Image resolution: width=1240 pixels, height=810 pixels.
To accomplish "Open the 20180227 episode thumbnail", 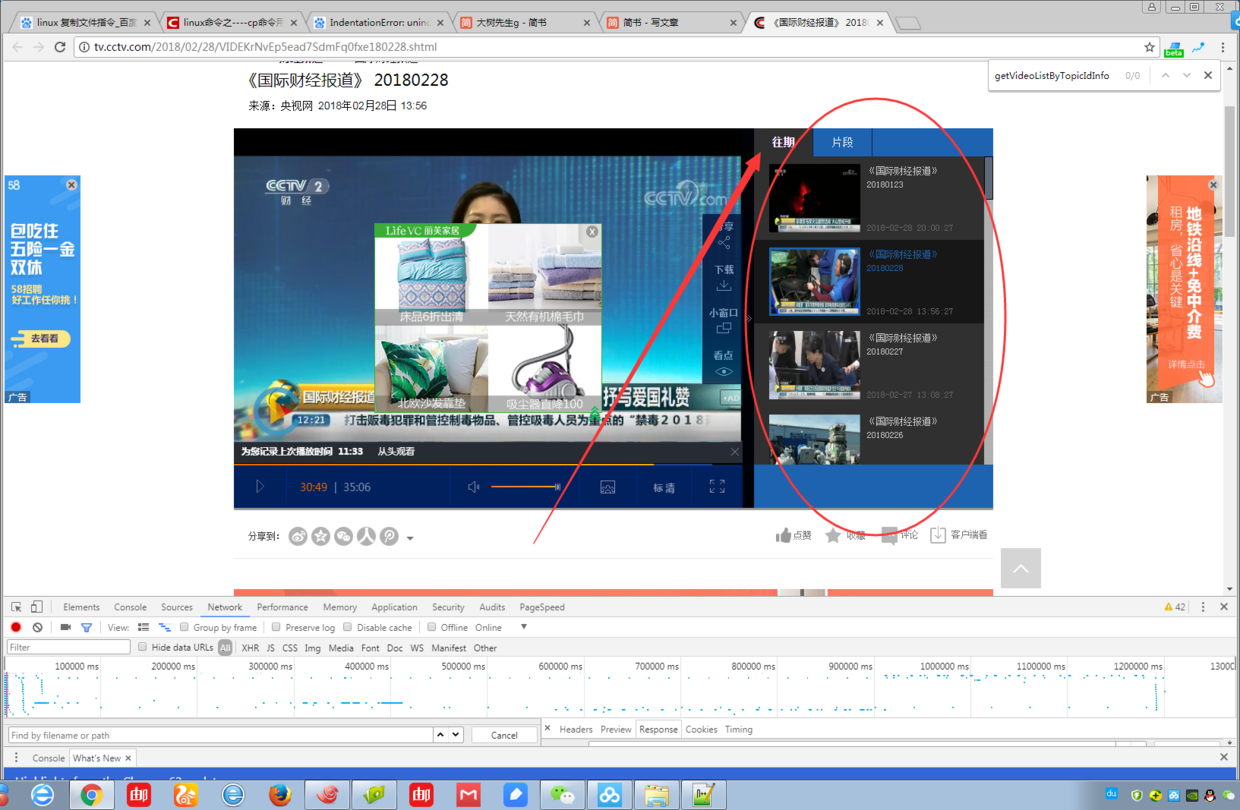I will pyautogui.click(x=814, y=365).
